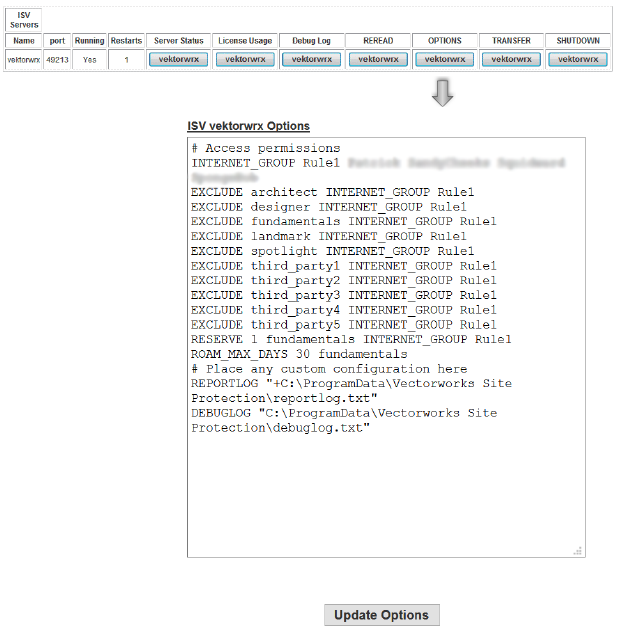Click the 'Name' column header

click(24, 41)
